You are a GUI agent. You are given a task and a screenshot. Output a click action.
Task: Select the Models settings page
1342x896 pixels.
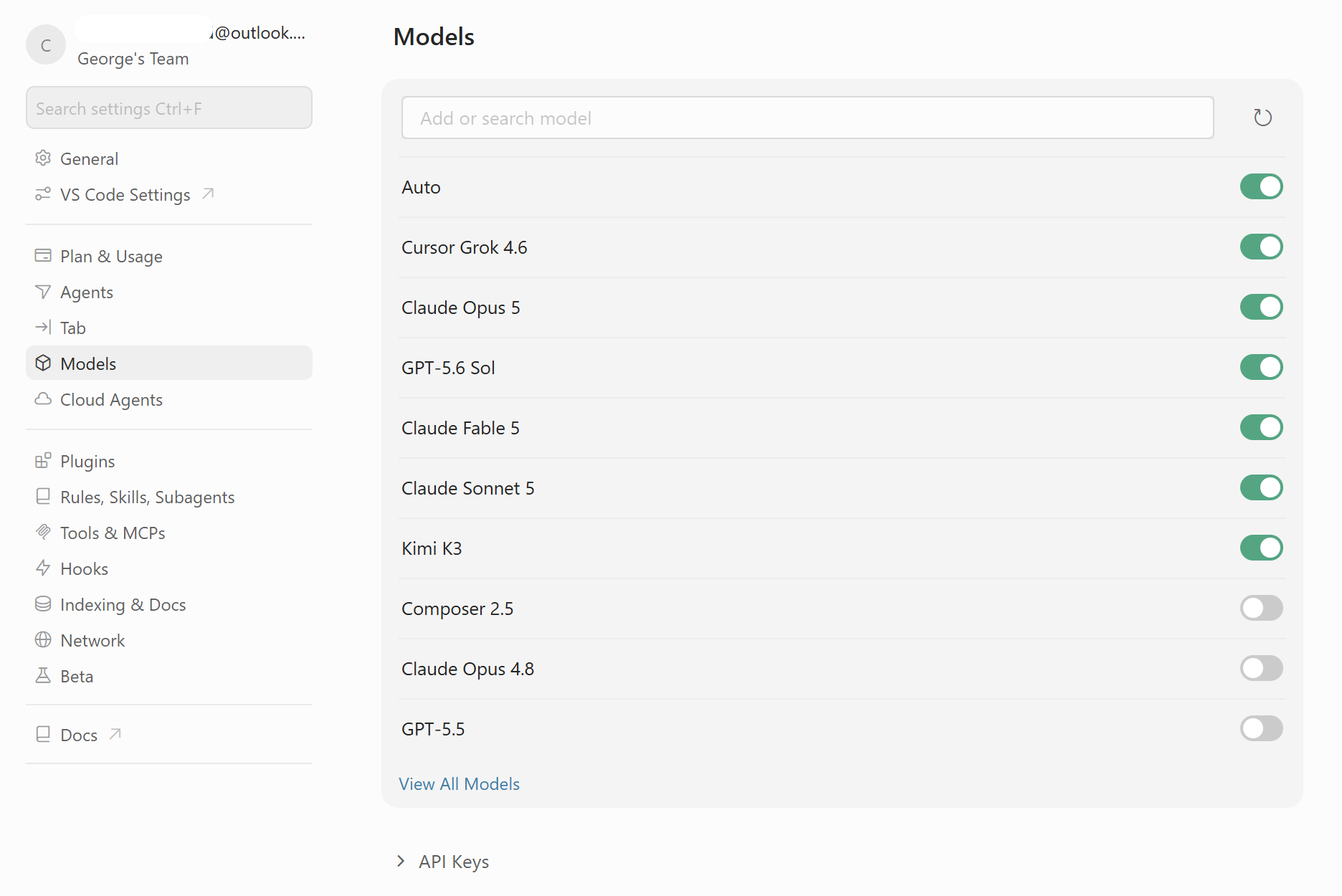coord(169,363)
